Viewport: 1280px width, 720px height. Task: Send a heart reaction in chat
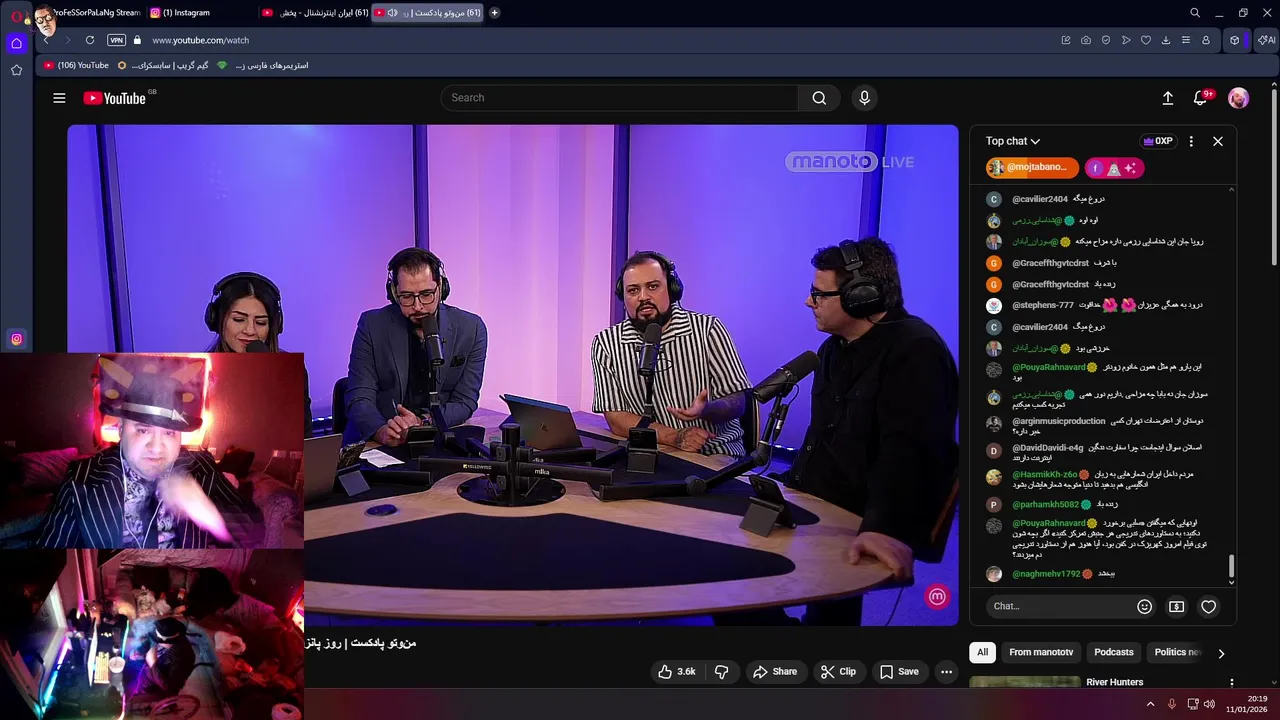pos(1209,606)
